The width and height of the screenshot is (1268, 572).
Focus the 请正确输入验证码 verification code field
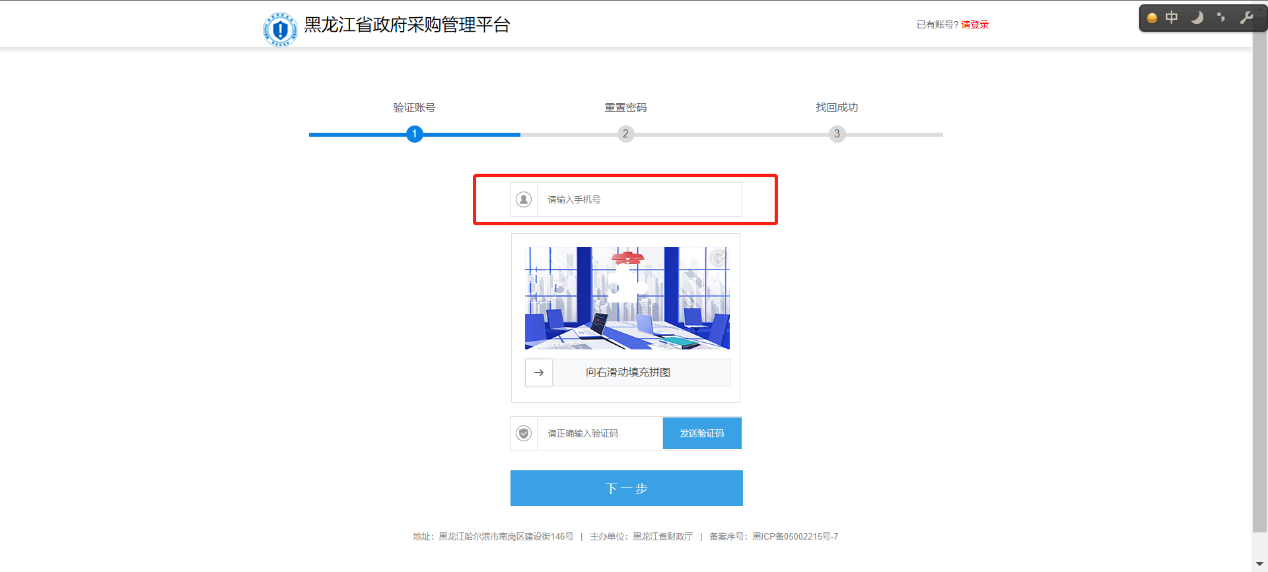pyautogui.click(x=599, y=433)
